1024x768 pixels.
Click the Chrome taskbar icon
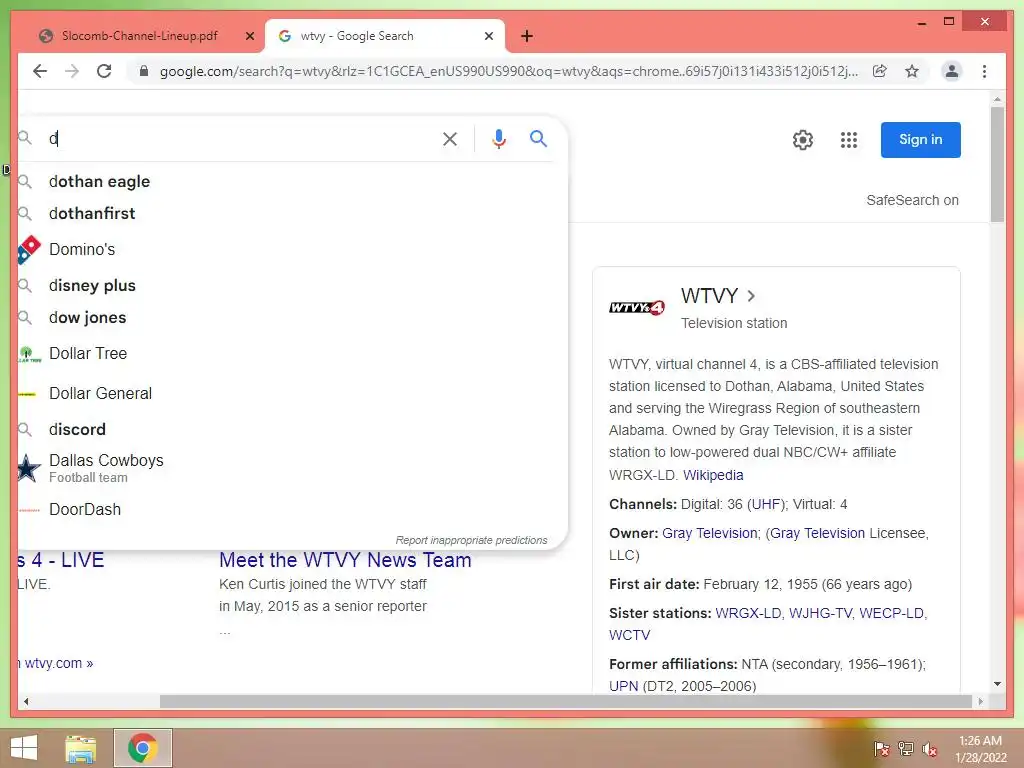tap(143, 748)
